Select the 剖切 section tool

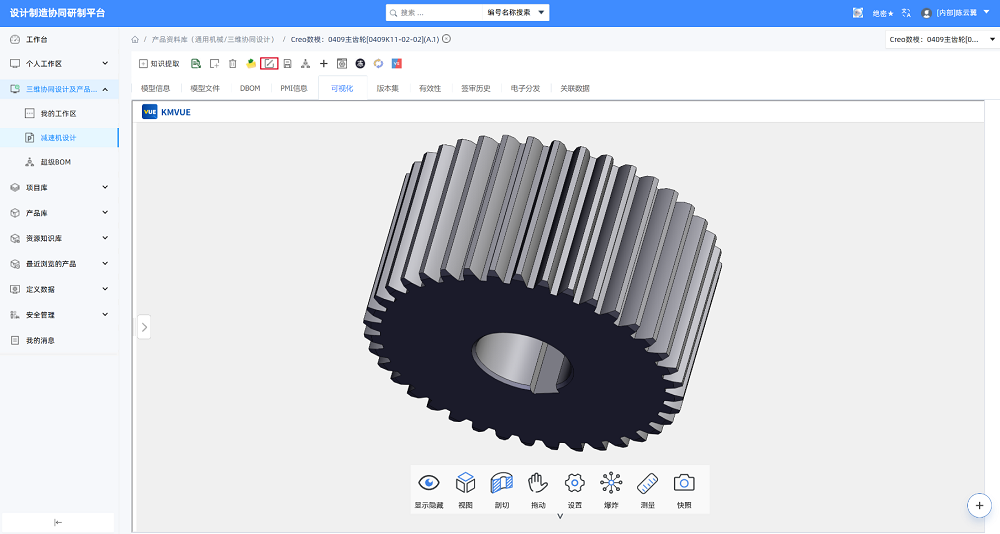point(502,490)
